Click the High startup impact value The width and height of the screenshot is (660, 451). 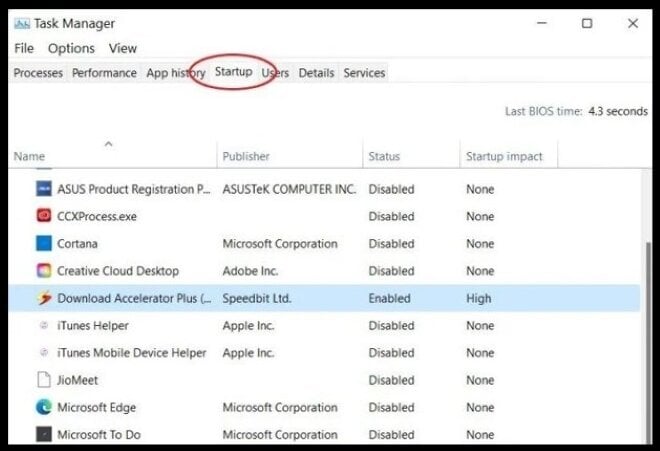click(479, 298)
